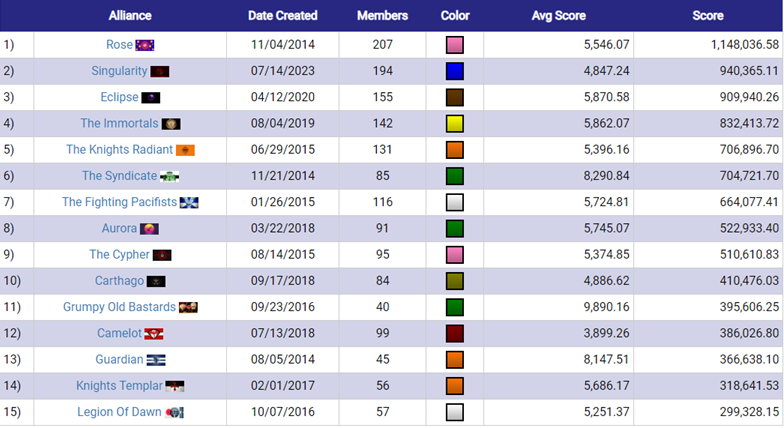784x428 pixels.
Task: Open the Knights Templar alliance link
Action: [119, 386]
